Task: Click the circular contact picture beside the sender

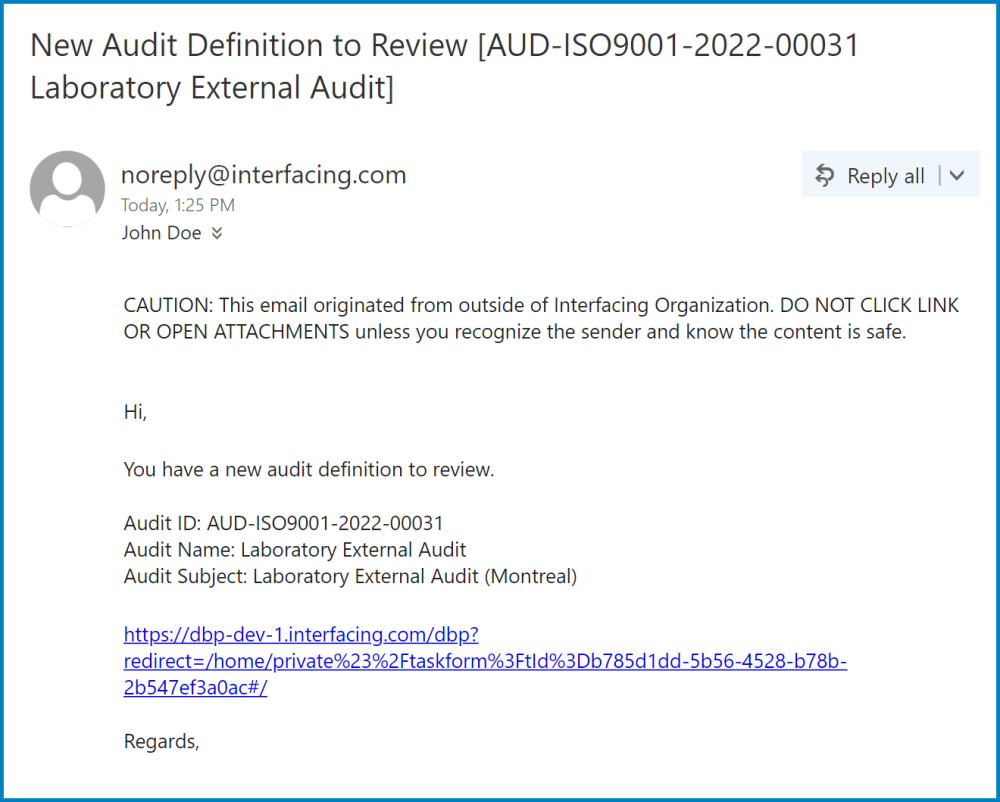Action: click(67, 189)
